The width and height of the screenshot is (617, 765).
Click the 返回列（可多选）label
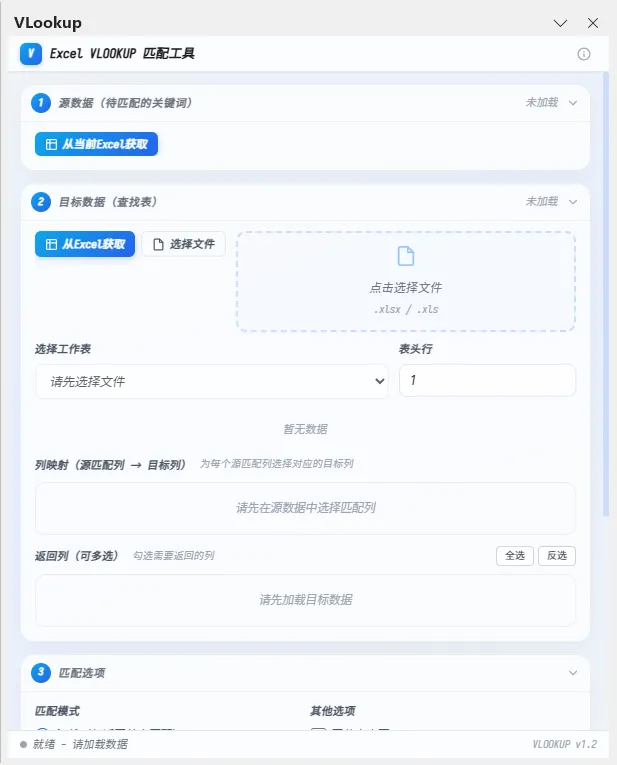[77, 556]
